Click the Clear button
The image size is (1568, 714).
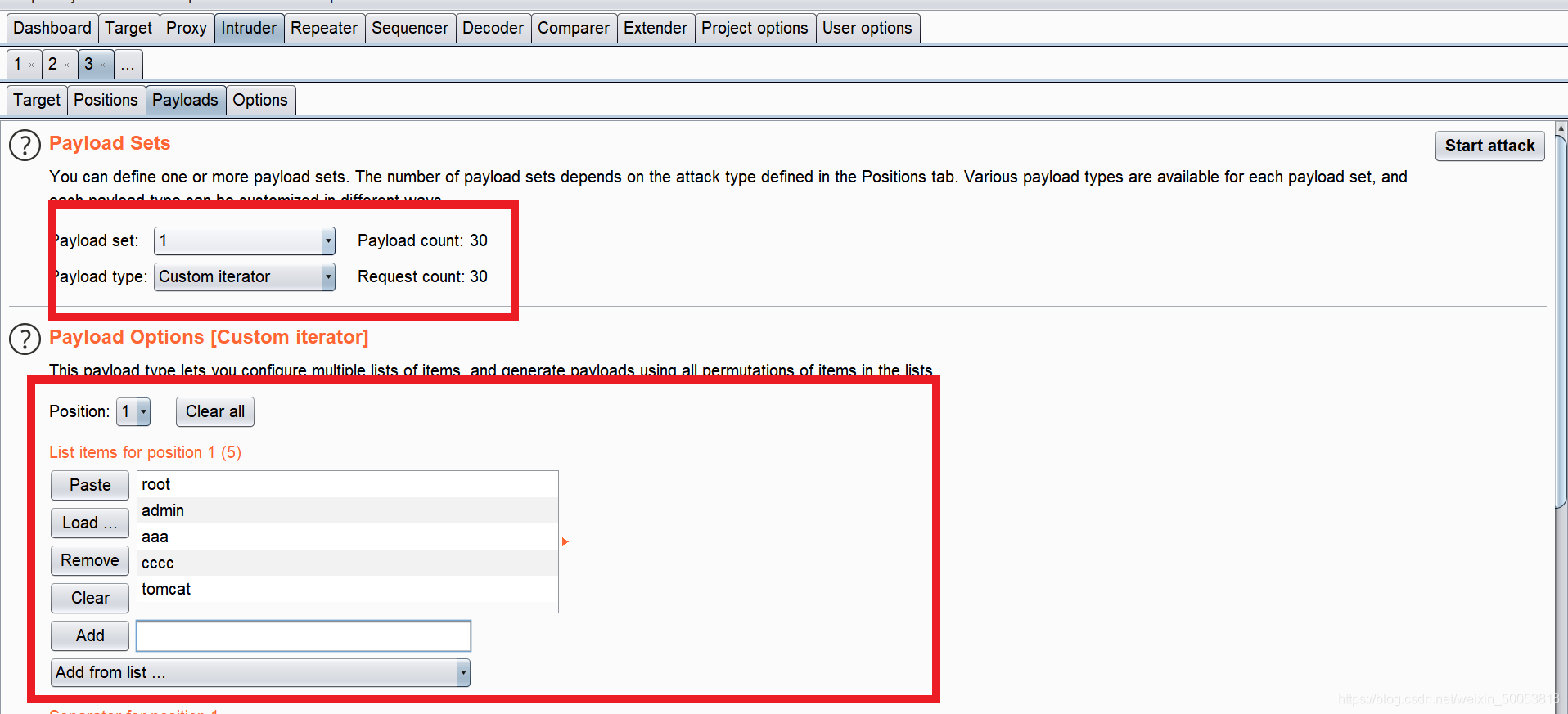pyautogui.click(x=90, y=598)
